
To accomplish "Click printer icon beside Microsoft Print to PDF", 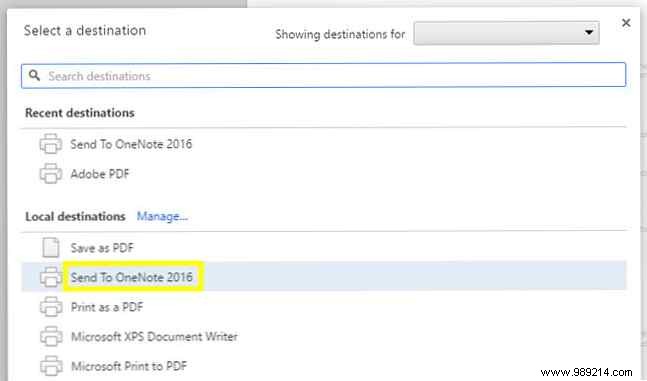I will pos(51,366).
